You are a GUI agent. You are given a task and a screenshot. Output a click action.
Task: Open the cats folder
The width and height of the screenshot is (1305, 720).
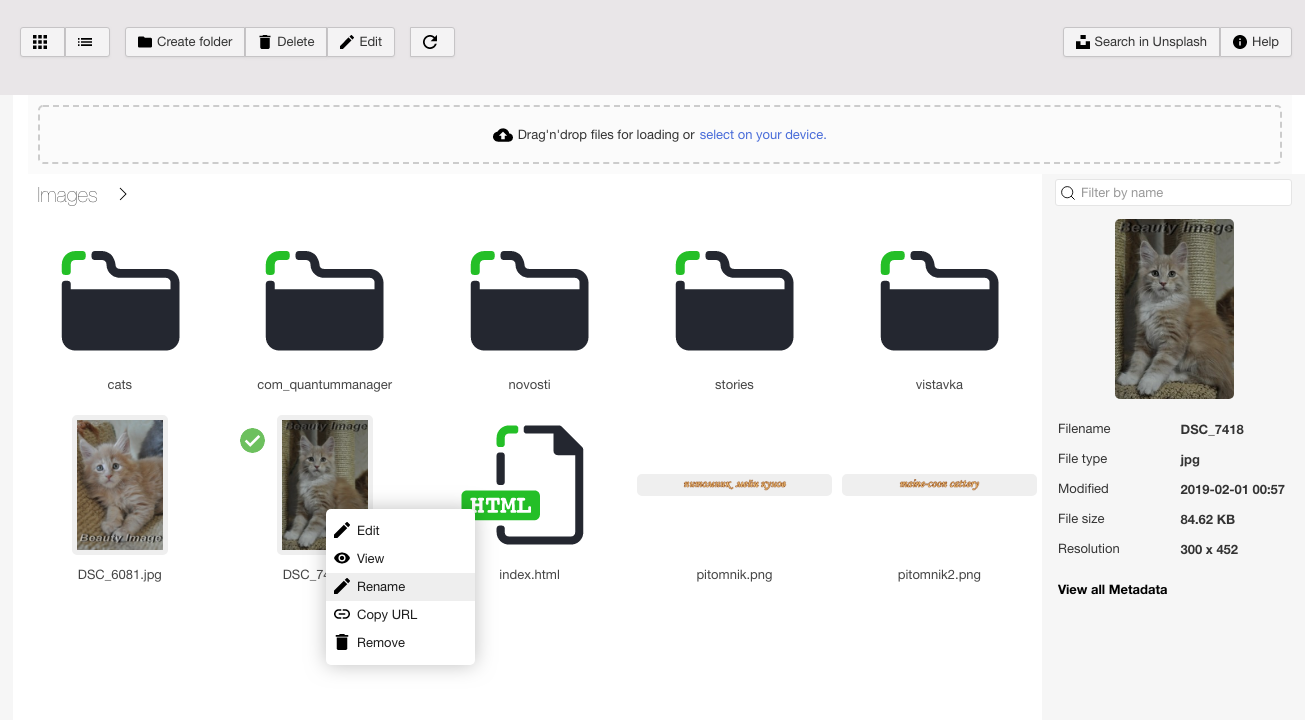[x=120, y=300]
